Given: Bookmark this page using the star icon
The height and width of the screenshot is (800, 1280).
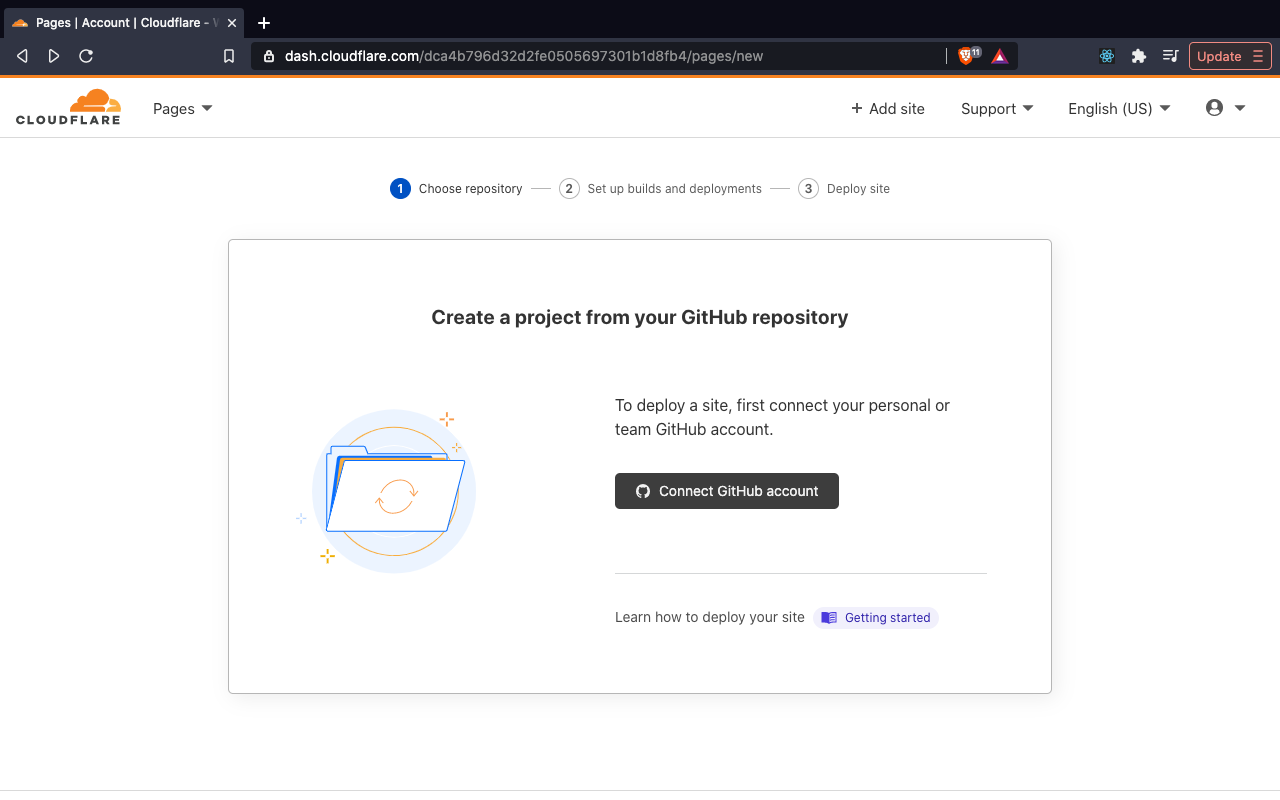Looking at the screenshot, I should pyautogui.click(x=228, y=56).
